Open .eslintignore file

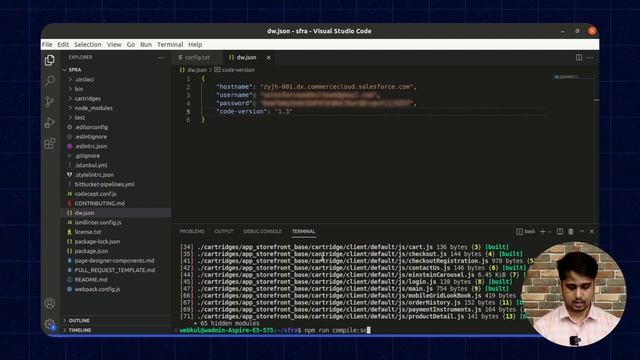116,136
